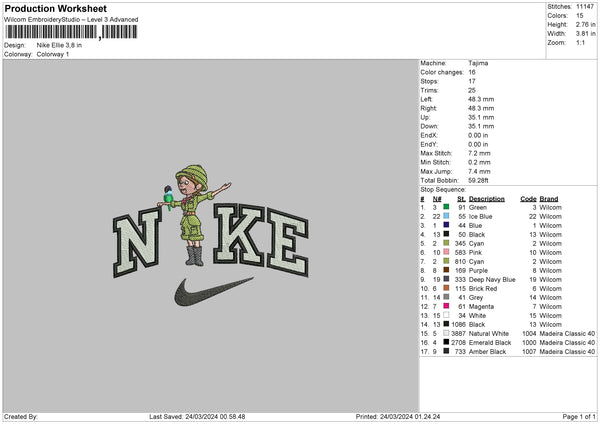Viewport: 600px width, 424px height.
Task: Click the White swatch in stop 13
Action: [x=446, y=315]
